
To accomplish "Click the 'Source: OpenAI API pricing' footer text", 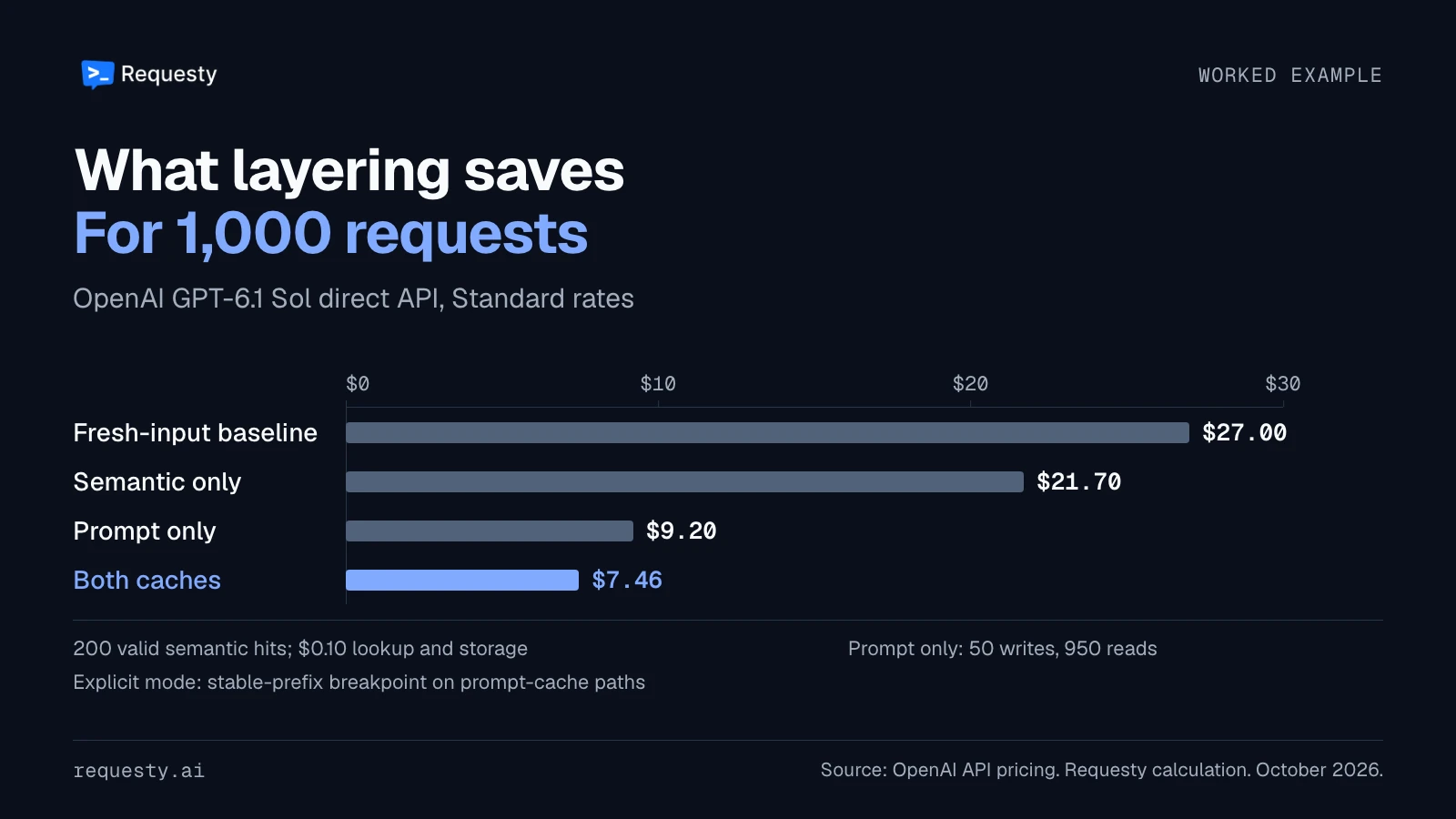I will (1101, 770).
